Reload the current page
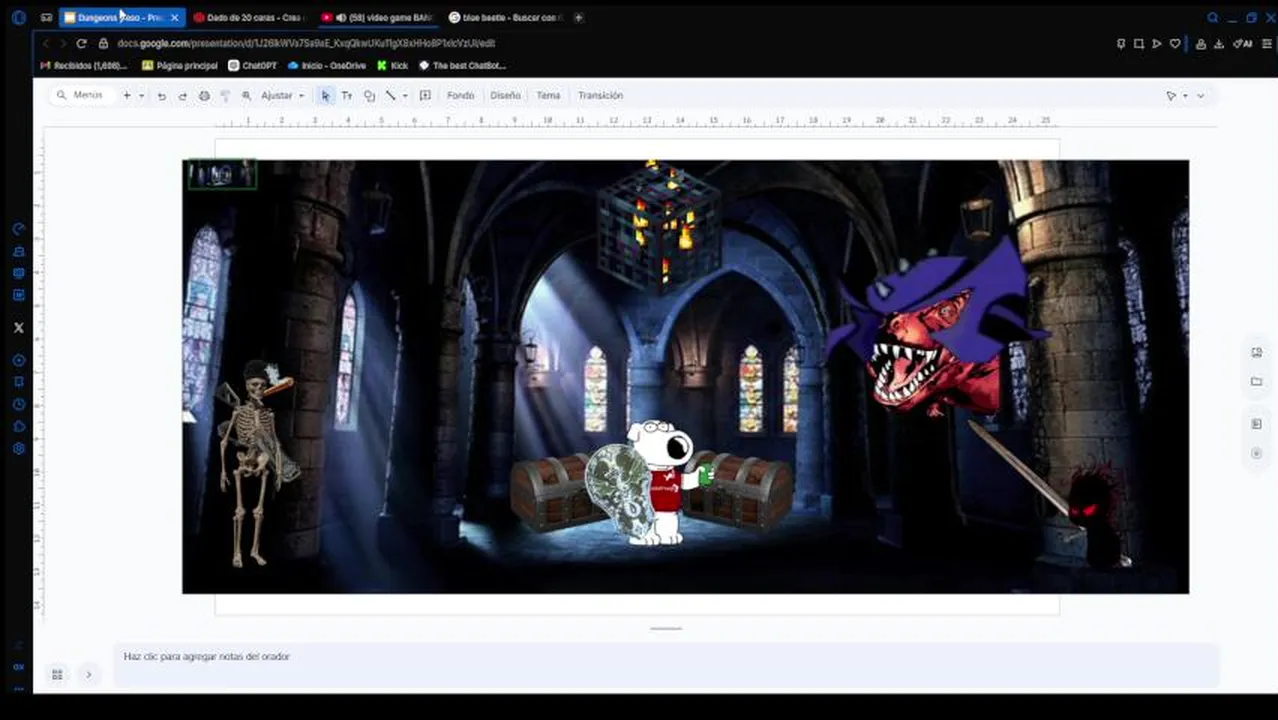 tap(82, 43)
